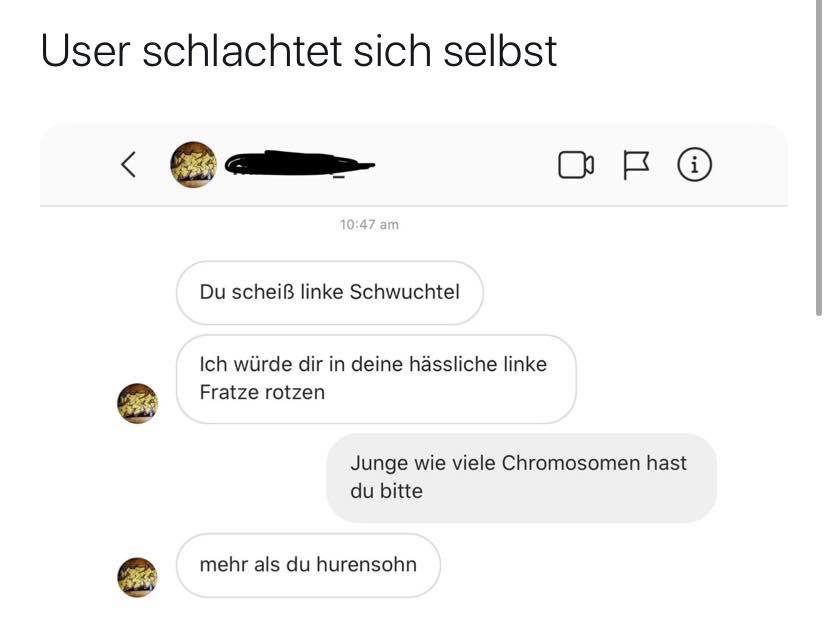Click the empty header area left of video icon
This screenshot has width=828, height=636.
click(465, 165)
